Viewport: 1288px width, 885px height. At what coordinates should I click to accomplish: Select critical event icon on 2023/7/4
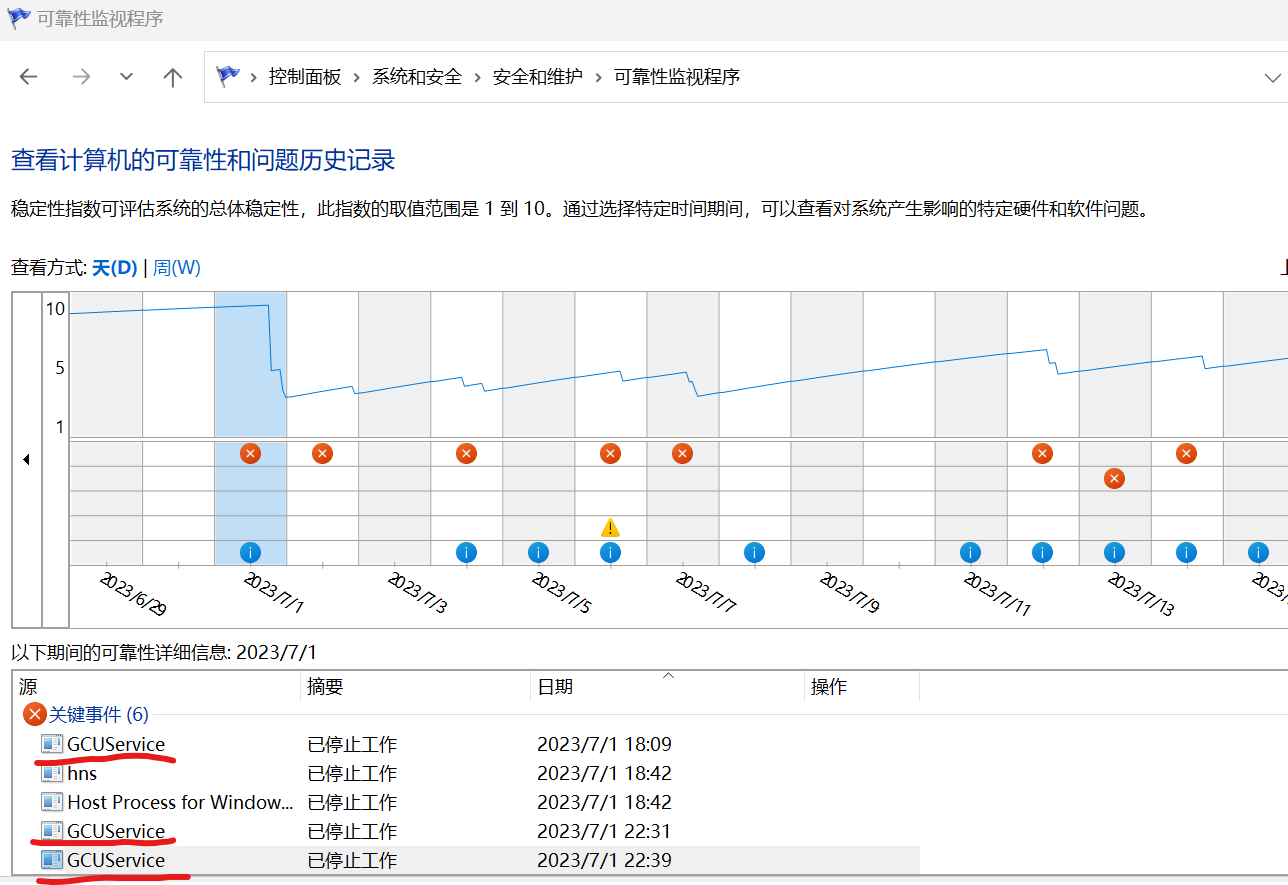coord(466,454)
